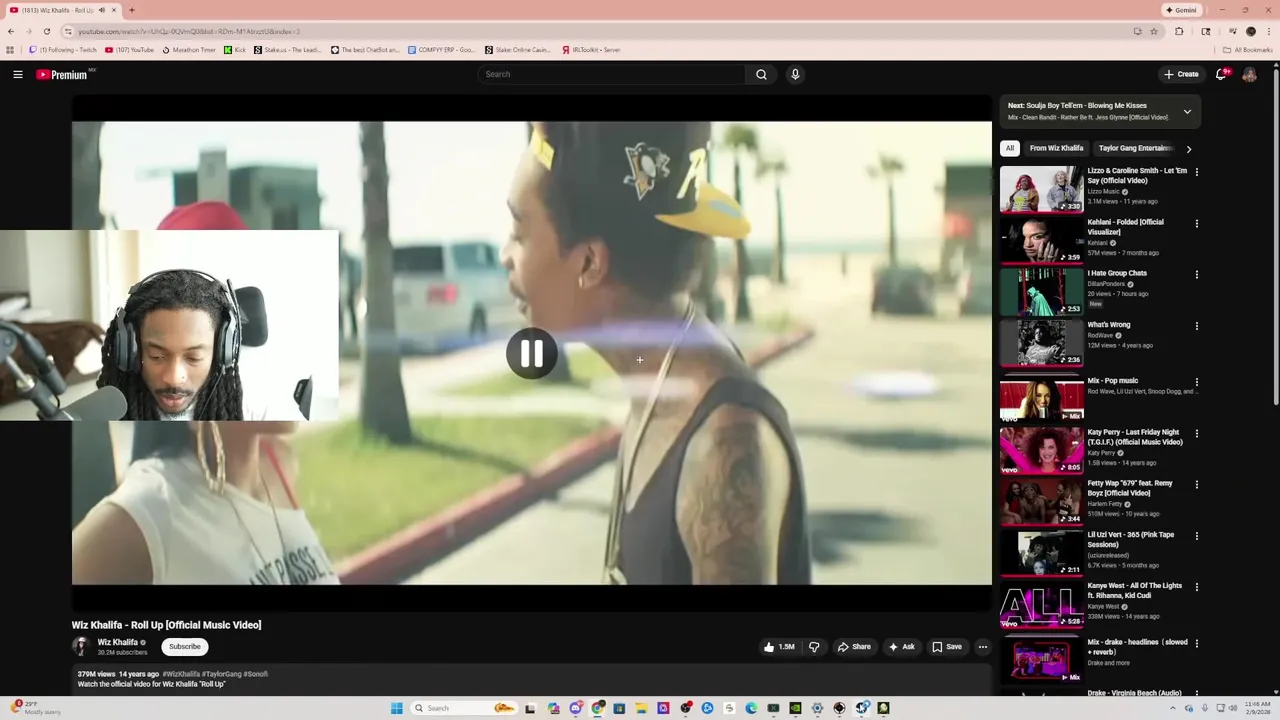Reload the page with refresh icon
The height and width of the screenshot is (720, 1280).
[46, 31]
